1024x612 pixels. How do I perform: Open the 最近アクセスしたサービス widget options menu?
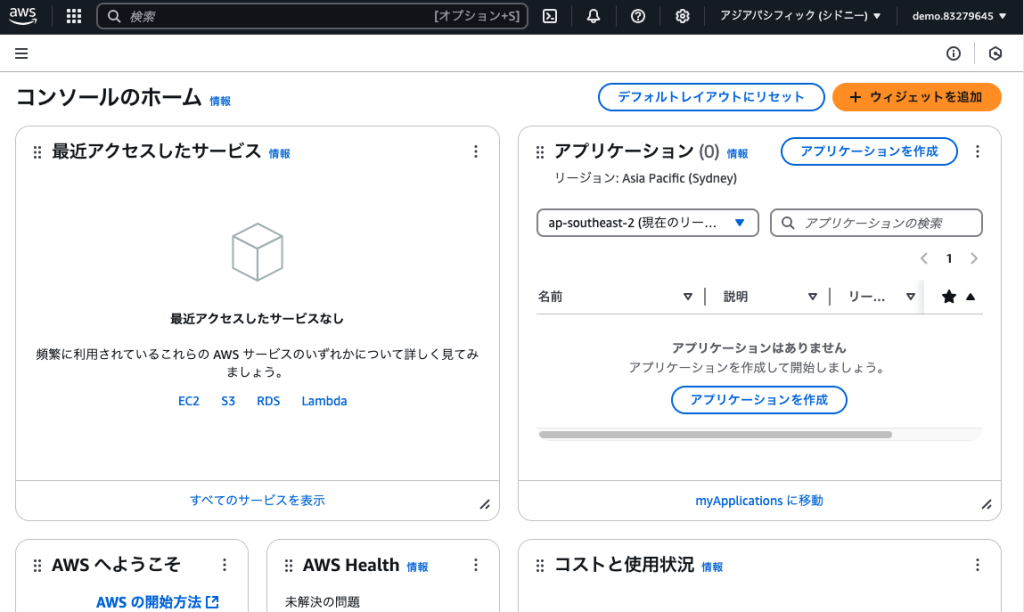475,152
